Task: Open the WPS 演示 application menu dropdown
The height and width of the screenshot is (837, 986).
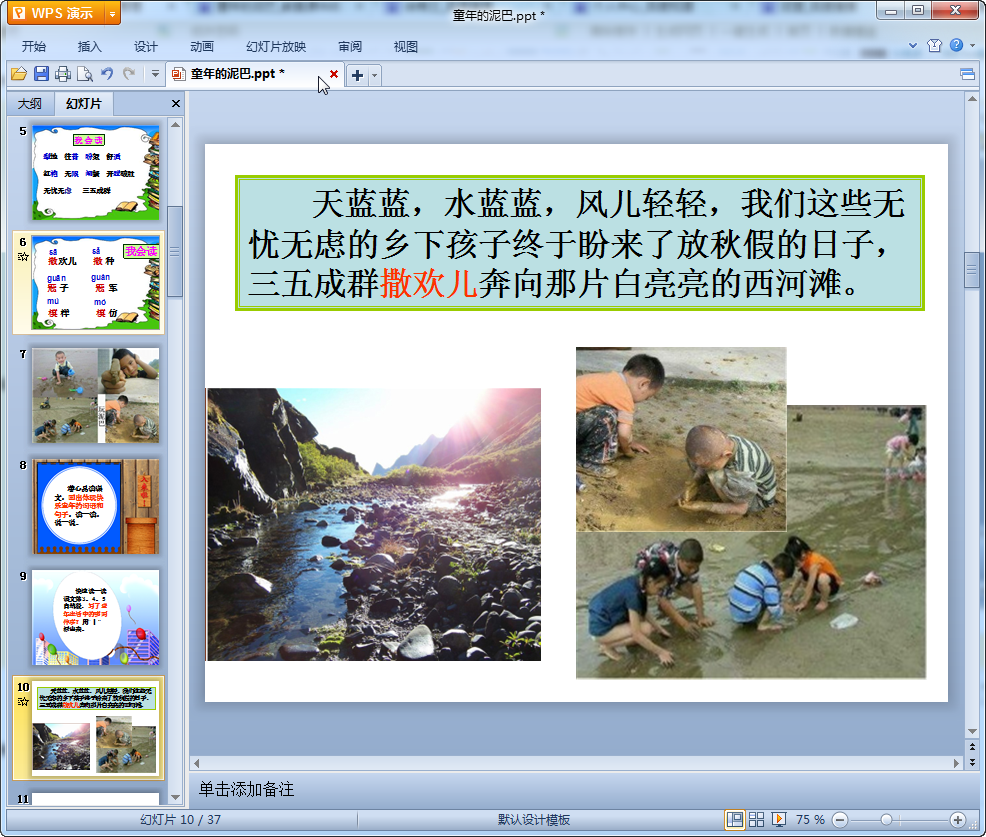Action: [x=112, y=13]
